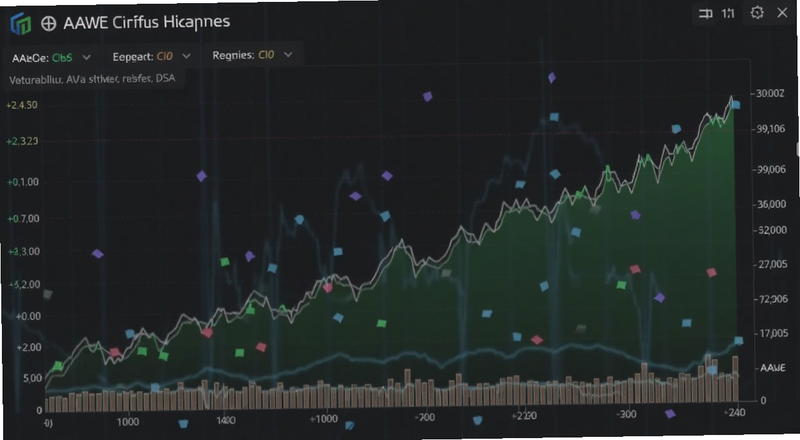This screenshot has height=440, width=800.
Task: Click the circled plus icon before the title
Action: 48,23
